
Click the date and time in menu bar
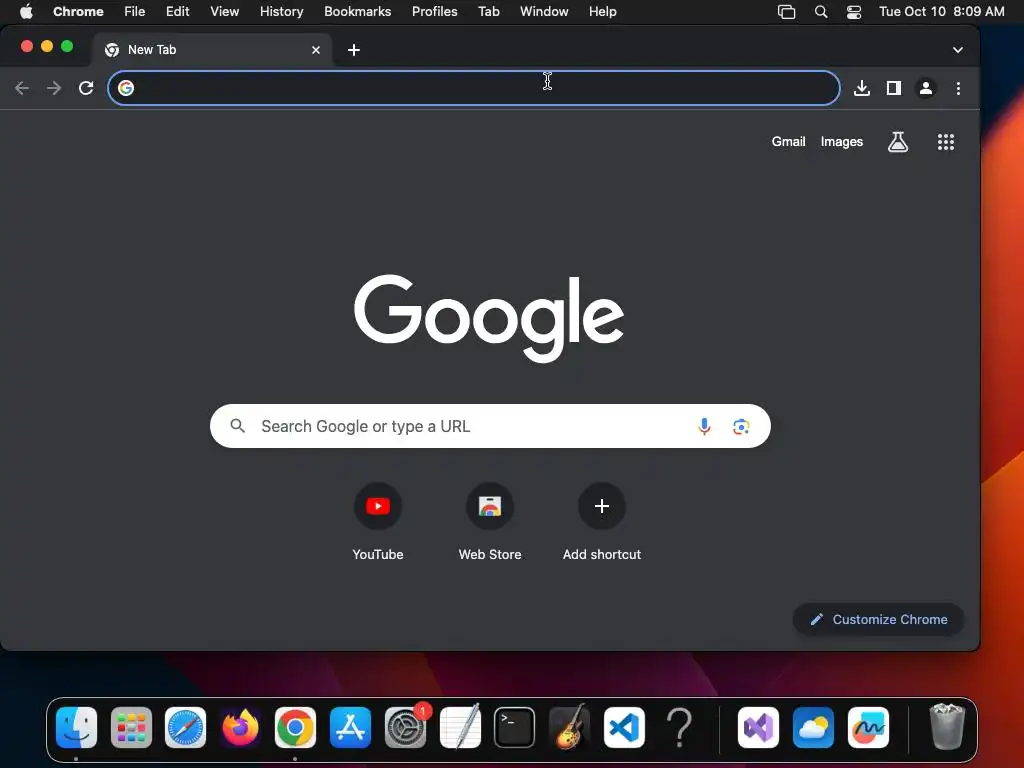941,11
